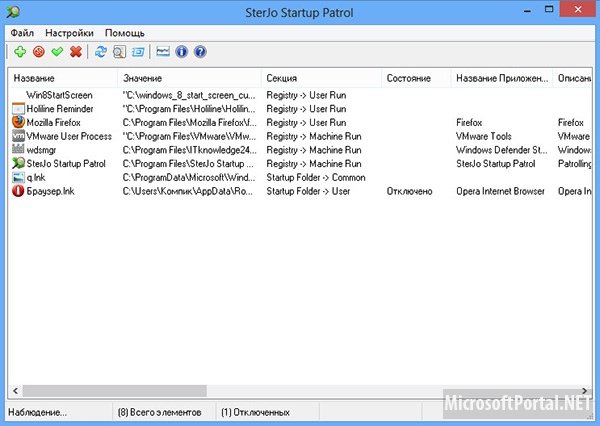Click the (1) Отключенных status text
The width and height of the screenshot is (600, 426).
pyautogui.click(x=255, y=412)
